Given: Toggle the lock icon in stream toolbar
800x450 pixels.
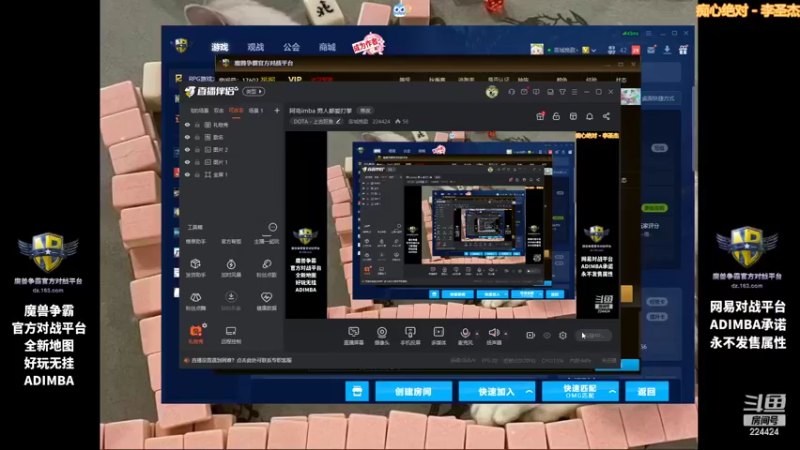Looking at the screenshot, I should [556, 116].
